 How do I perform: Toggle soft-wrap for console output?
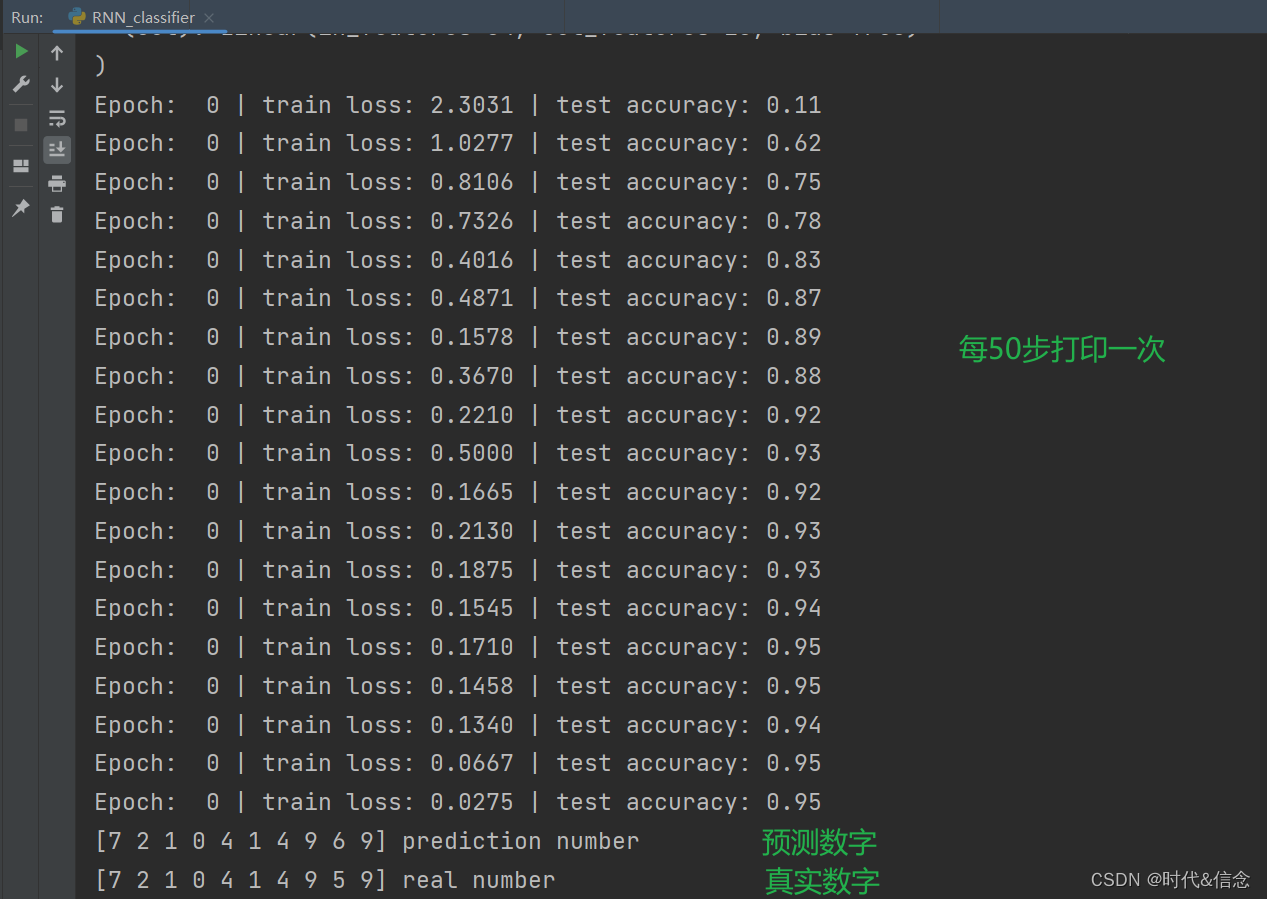tap(57, 118)
